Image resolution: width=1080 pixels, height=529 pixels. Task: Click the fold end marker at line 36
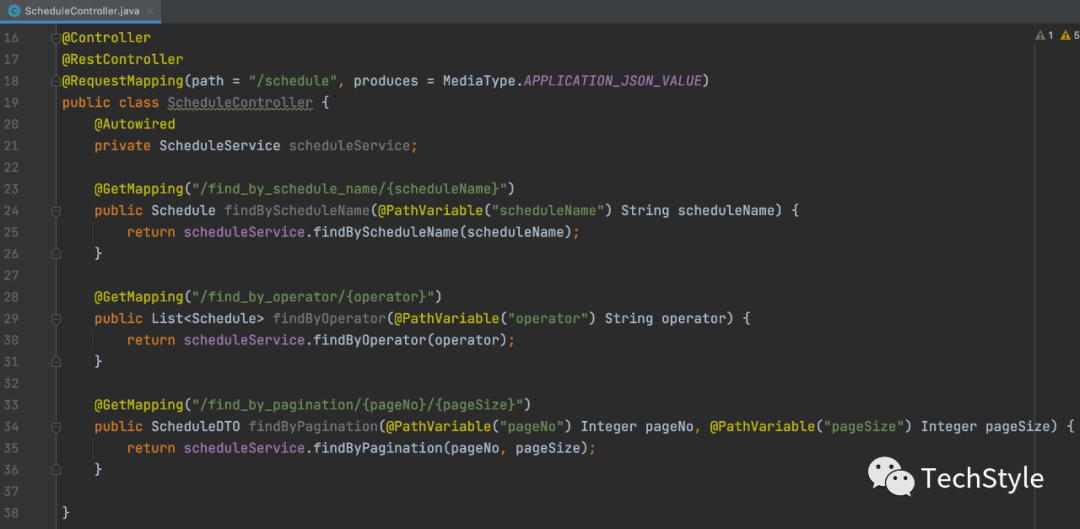(x=56, y=469)
